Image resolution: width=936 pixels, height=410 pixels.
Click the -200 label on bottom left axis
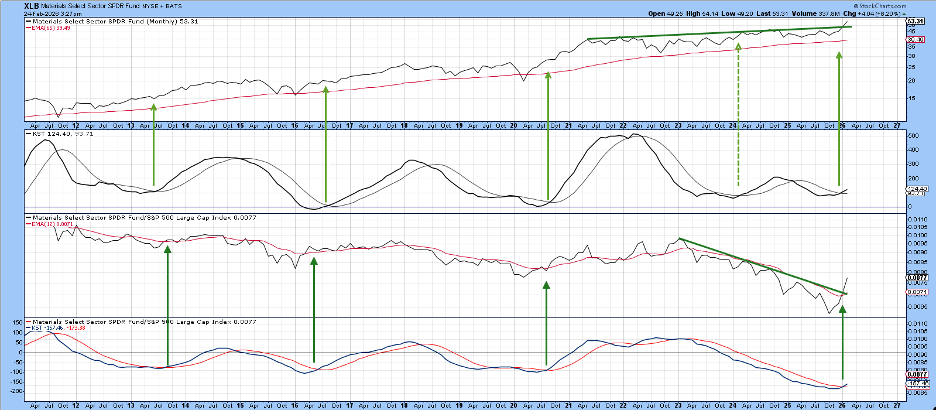(x=16, y=391)
